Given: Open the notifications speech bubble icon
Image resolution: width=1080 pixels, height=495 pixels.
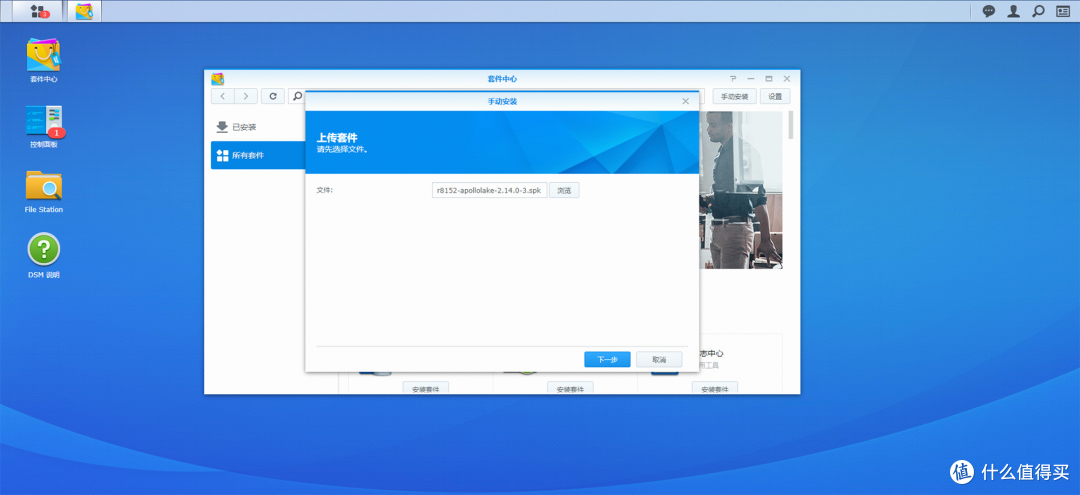Looking at the screenshot, I should (x=989, y=11).
